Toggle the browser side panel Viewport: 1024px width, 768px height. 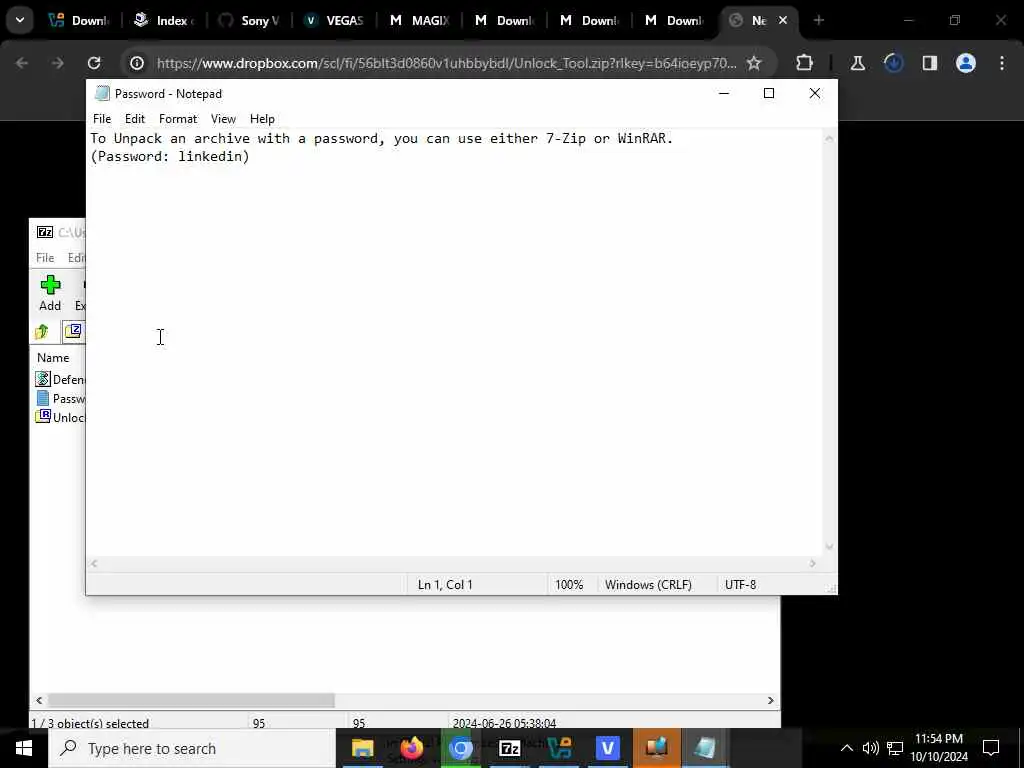[x=930, y=63]
